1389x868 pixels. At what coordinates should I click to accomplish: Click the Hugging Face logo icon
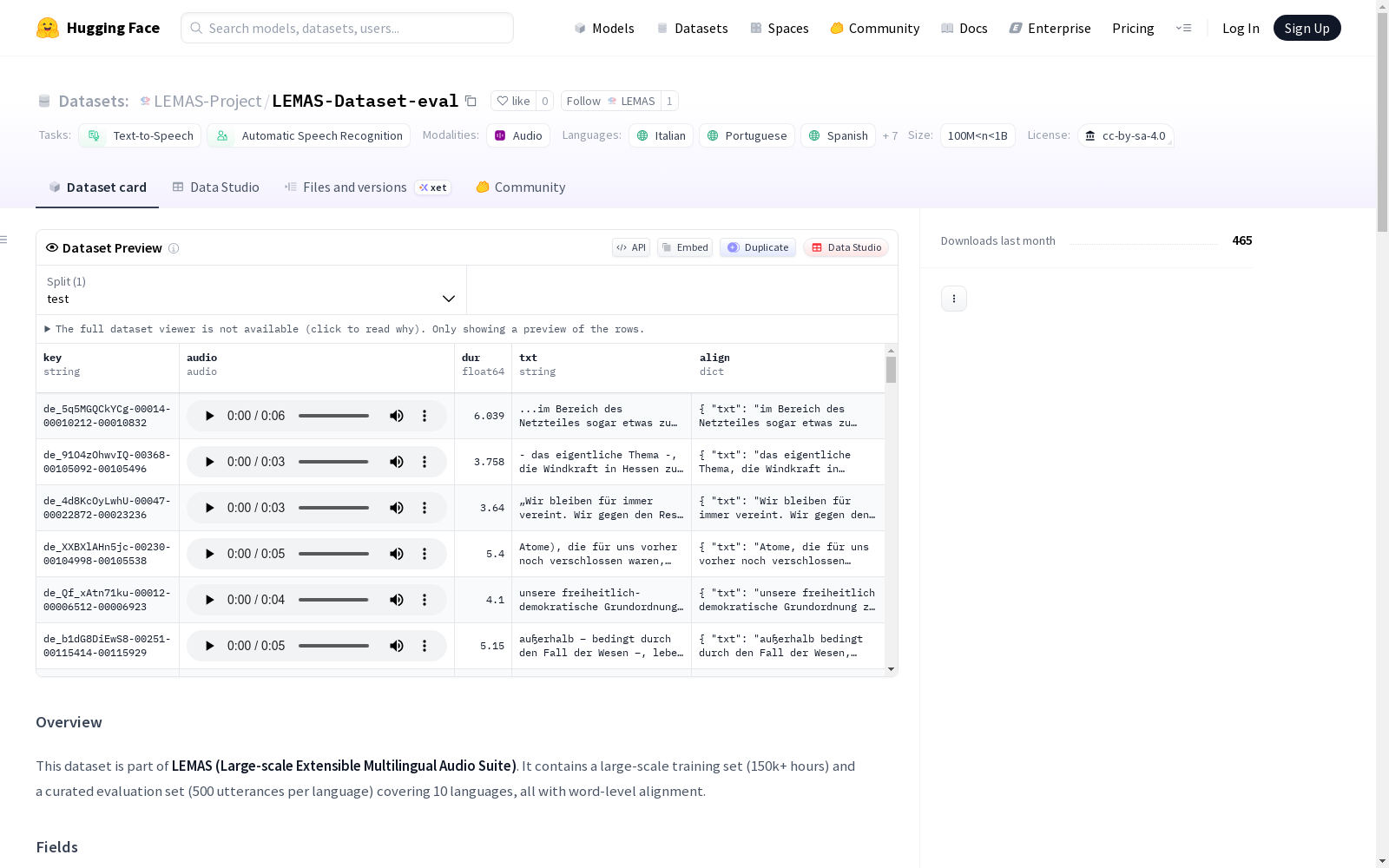(x=48, y=28)
